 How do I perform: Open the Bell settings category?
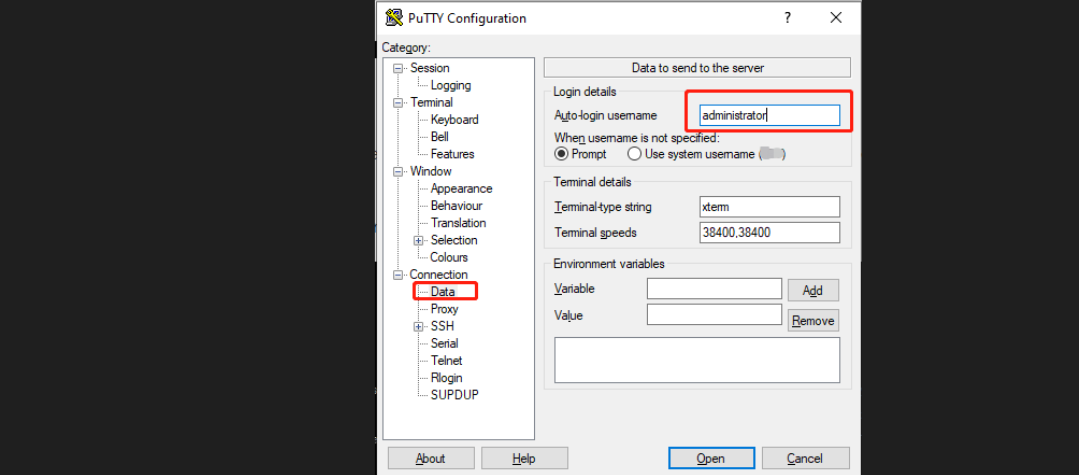click(x=440, y=137)
